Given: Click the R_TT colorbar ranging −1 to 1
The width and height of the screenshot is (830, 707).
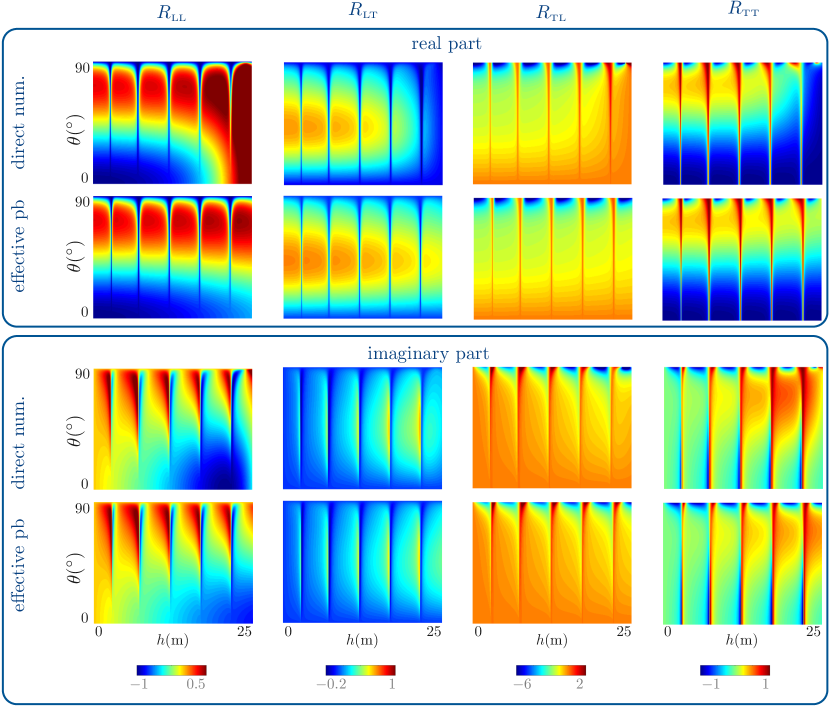Looking at the screenshot, I should (x=735, y=670).
